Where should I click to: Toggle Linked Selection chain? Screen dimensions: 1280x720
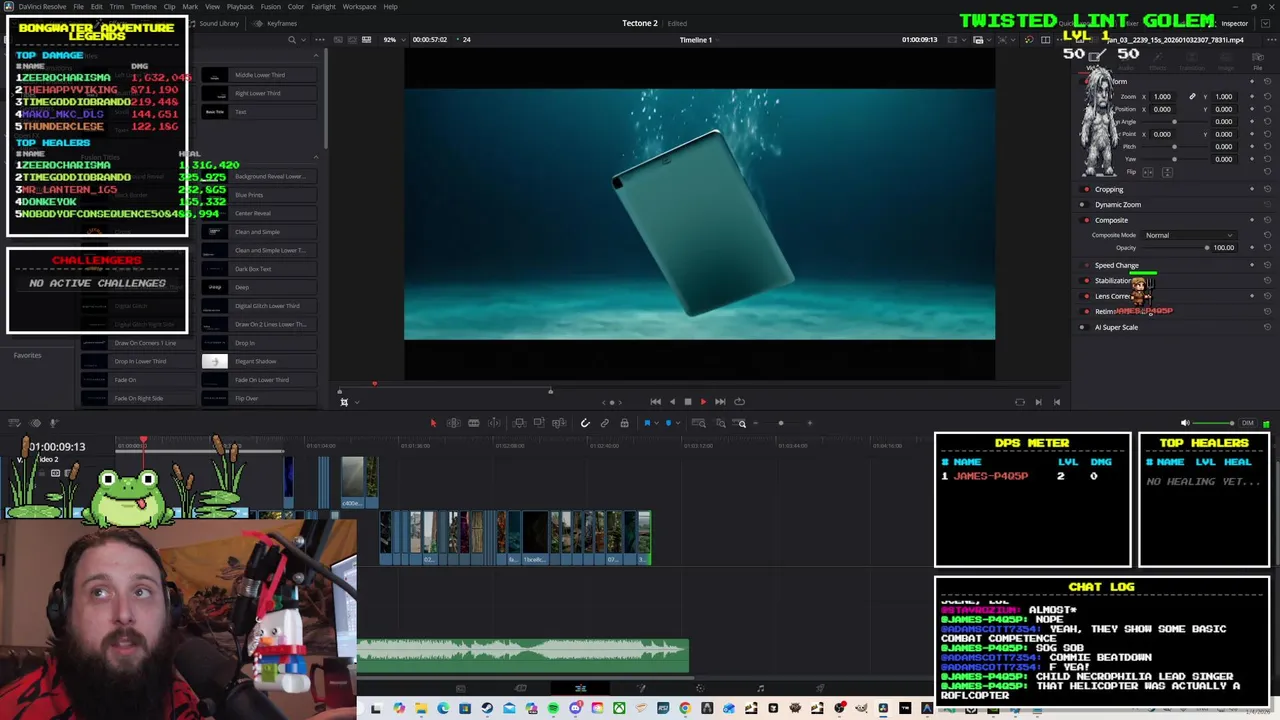tap(605, 423)
